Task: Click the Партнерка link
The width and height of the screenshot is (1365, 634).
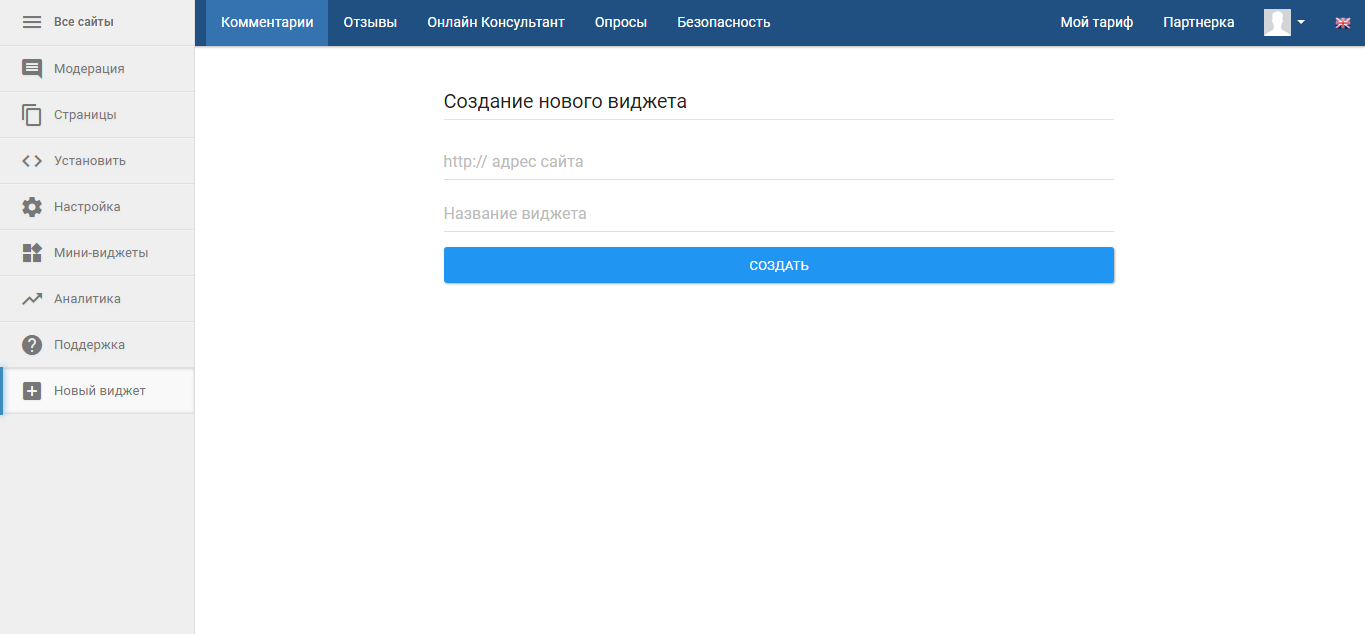Action: 1198,21
